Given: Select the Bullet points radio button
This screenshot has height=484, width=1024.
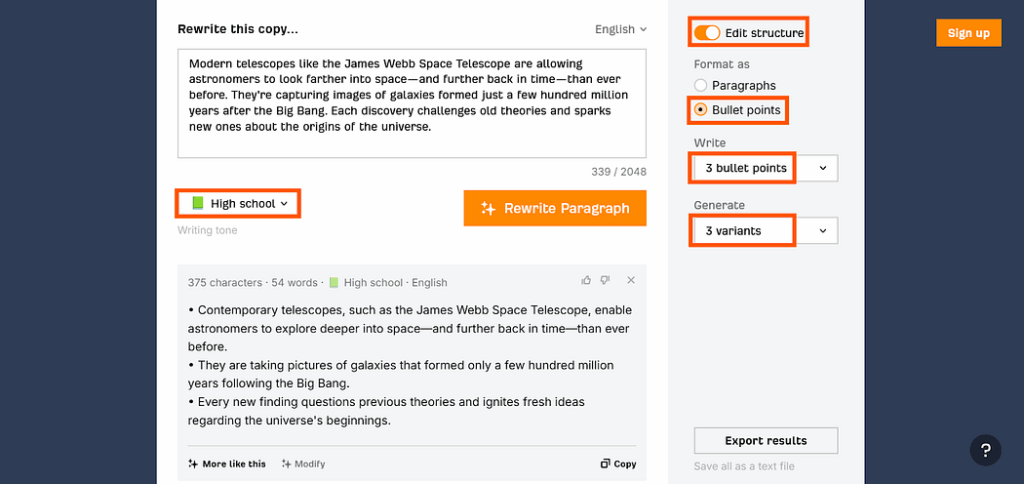Looking at the screenshot, I should pyautogui.click(x=700, y=110).
